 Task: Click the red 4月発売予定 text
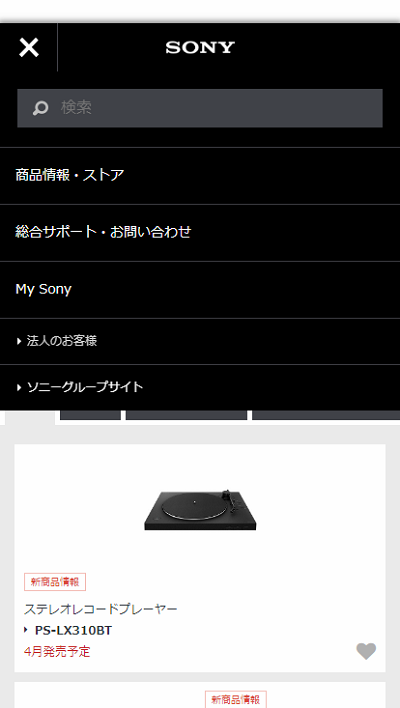pyautogui.click(x=57, y=652)
